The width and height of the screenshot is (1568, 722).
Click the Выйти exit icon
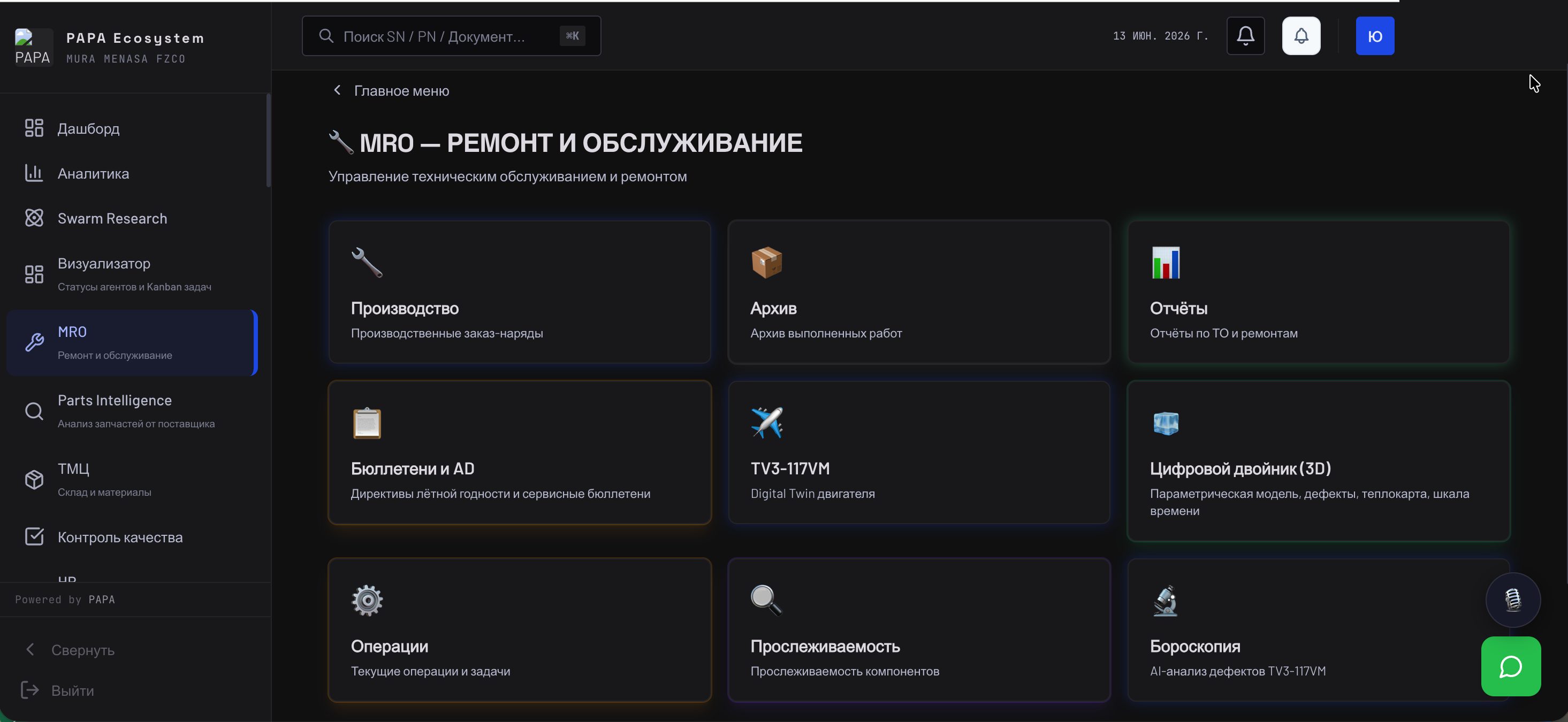point(30,690)
